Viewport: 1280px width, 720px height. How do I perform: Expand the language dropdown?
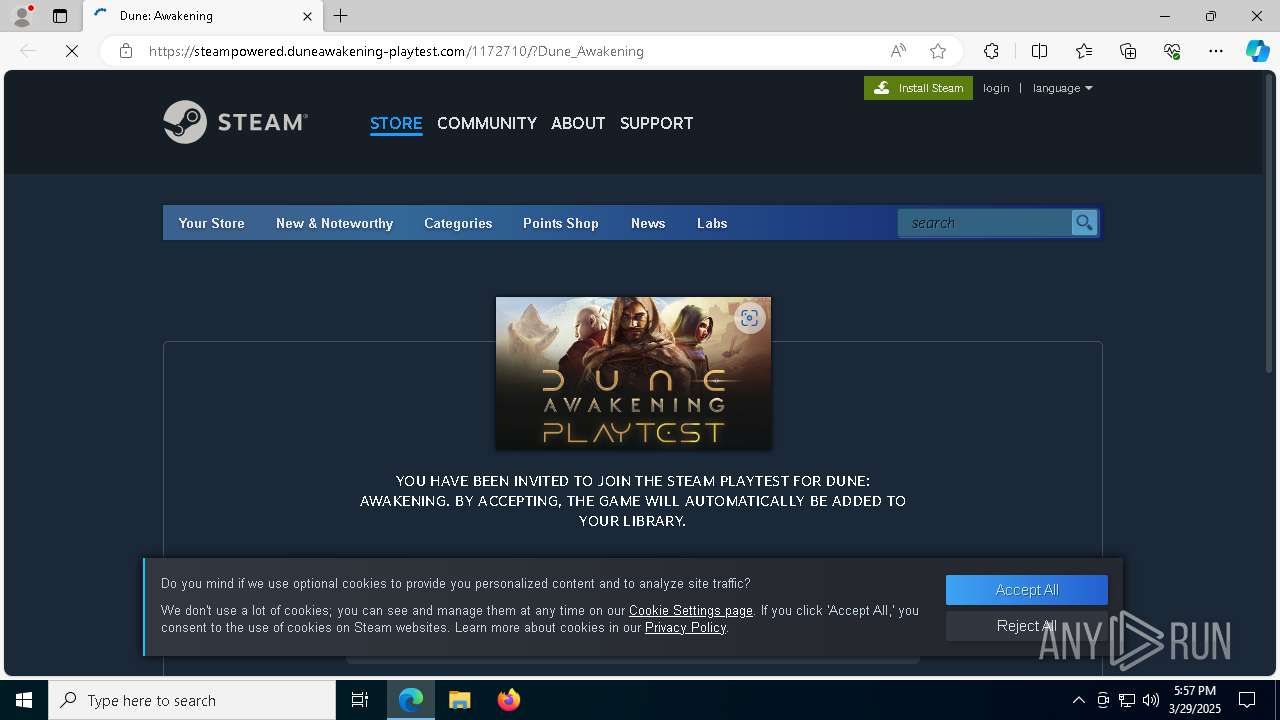[x=1062, y=88]
